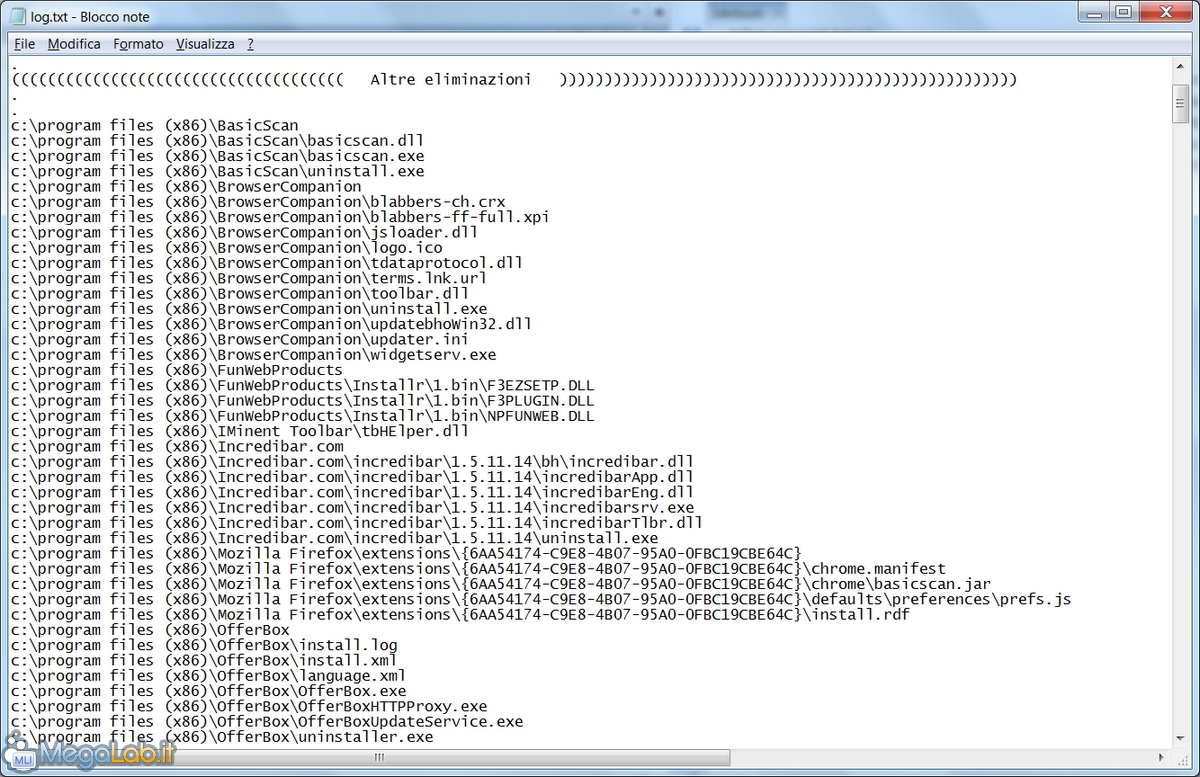Click the 'BrowserCompanion\uninstall.exe' line
The height and width of the screenshot is (777, 1200).
249,309
